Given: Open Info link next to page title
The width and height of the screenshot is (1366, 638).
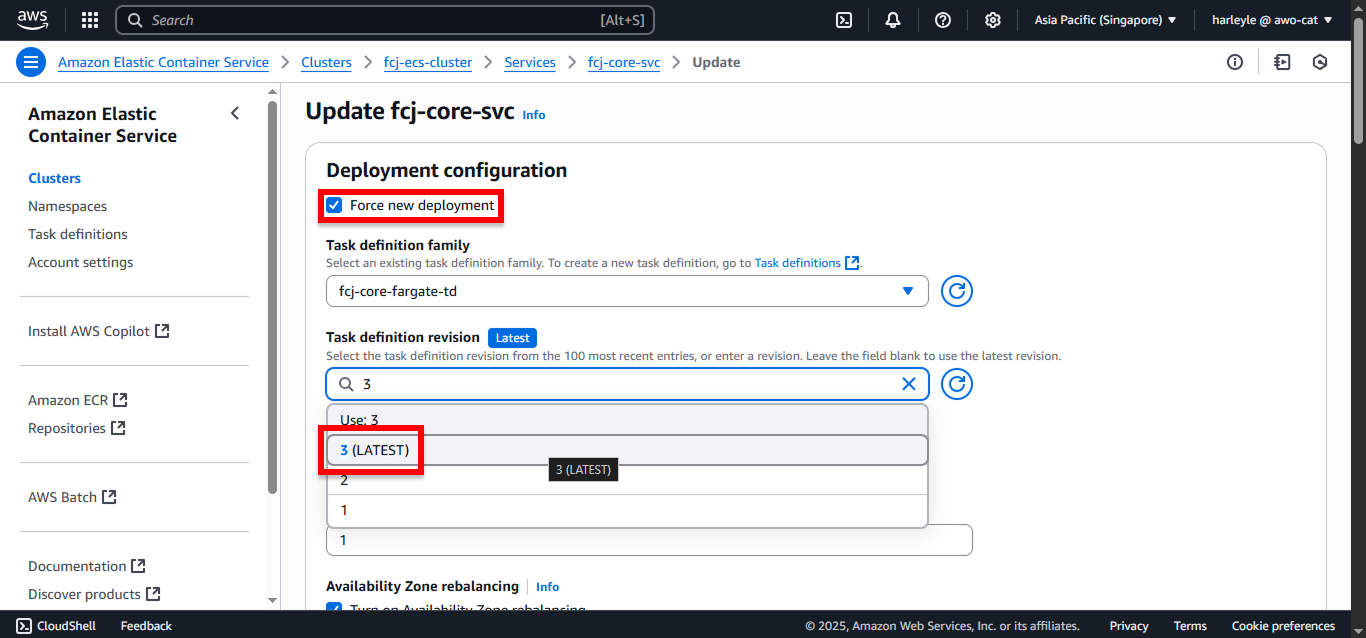Looking at the screenshot, I should 534,115.
